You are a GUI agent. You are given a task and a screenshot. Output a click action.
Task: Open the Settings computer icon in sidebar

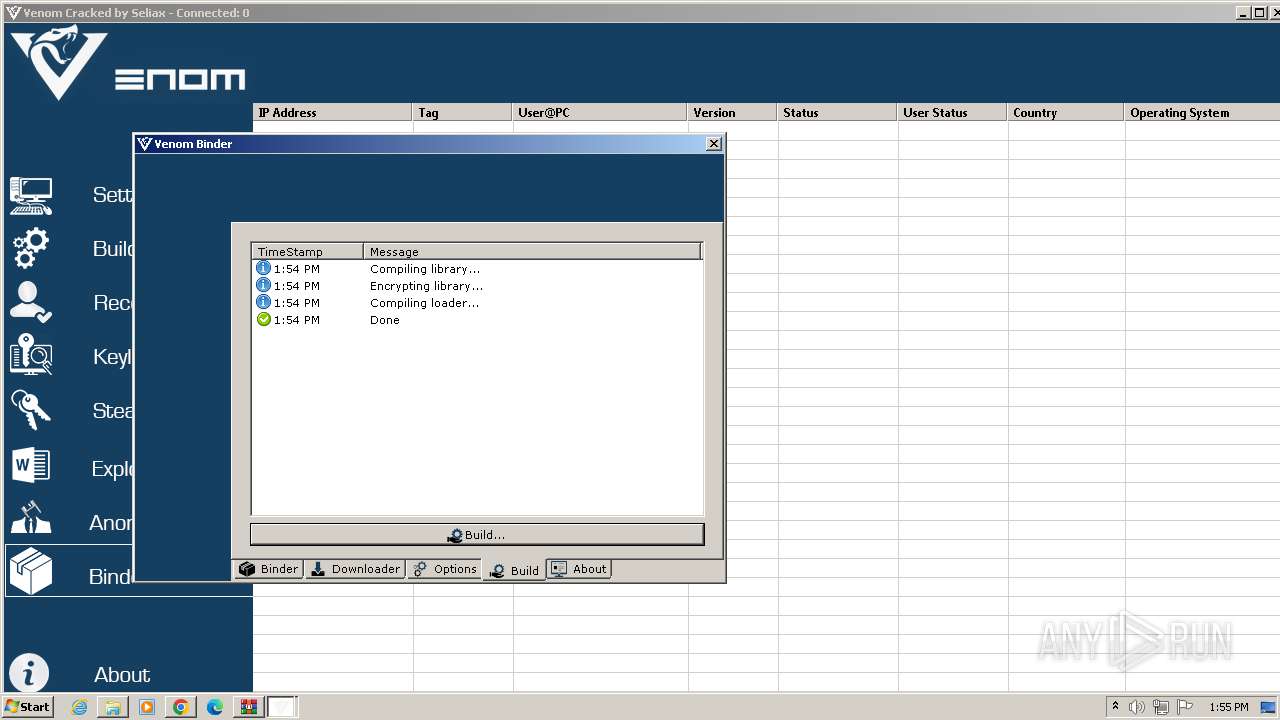(31, 195)
